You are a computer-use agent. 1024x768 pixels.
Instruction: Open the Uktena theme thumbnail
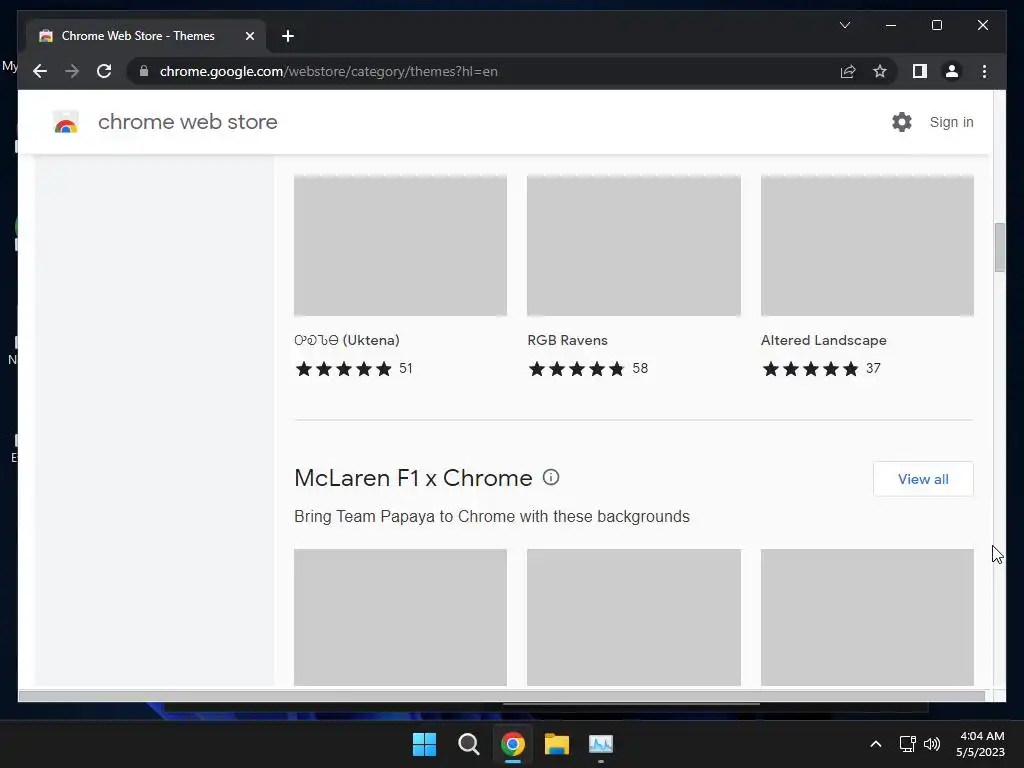(400, 246)
